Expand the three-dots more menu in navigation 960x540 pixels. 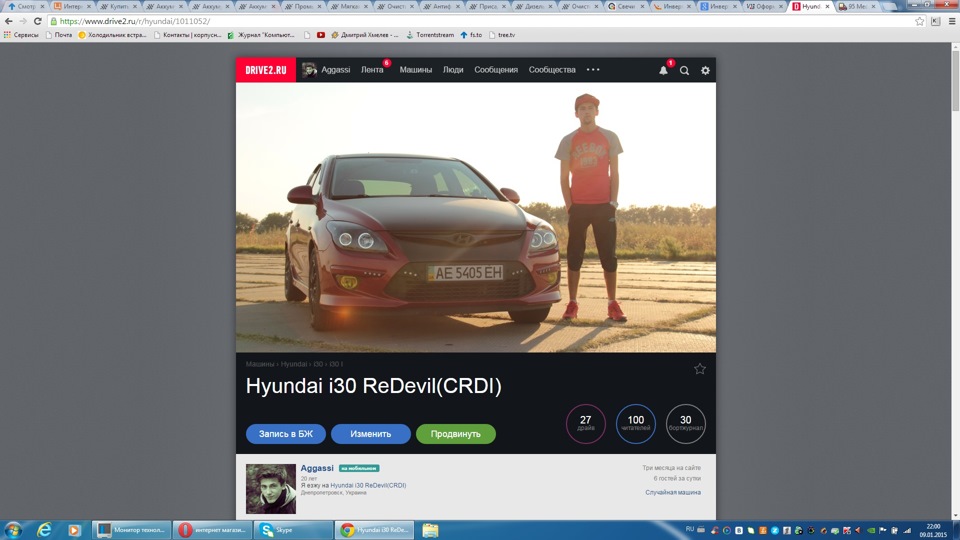click(x=593, y=70)
